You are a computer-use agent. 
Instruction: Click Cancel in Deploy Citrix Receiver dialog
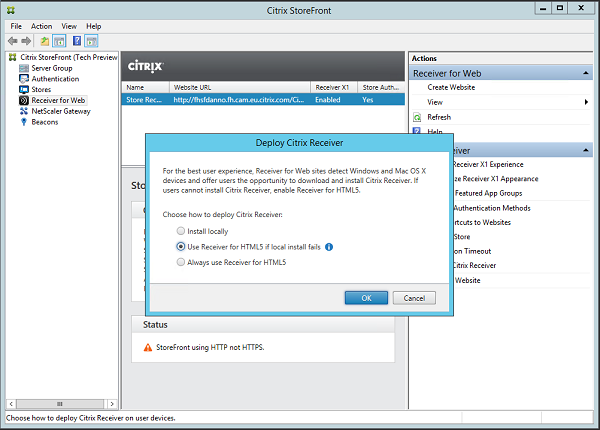click(x=413, y=298)
